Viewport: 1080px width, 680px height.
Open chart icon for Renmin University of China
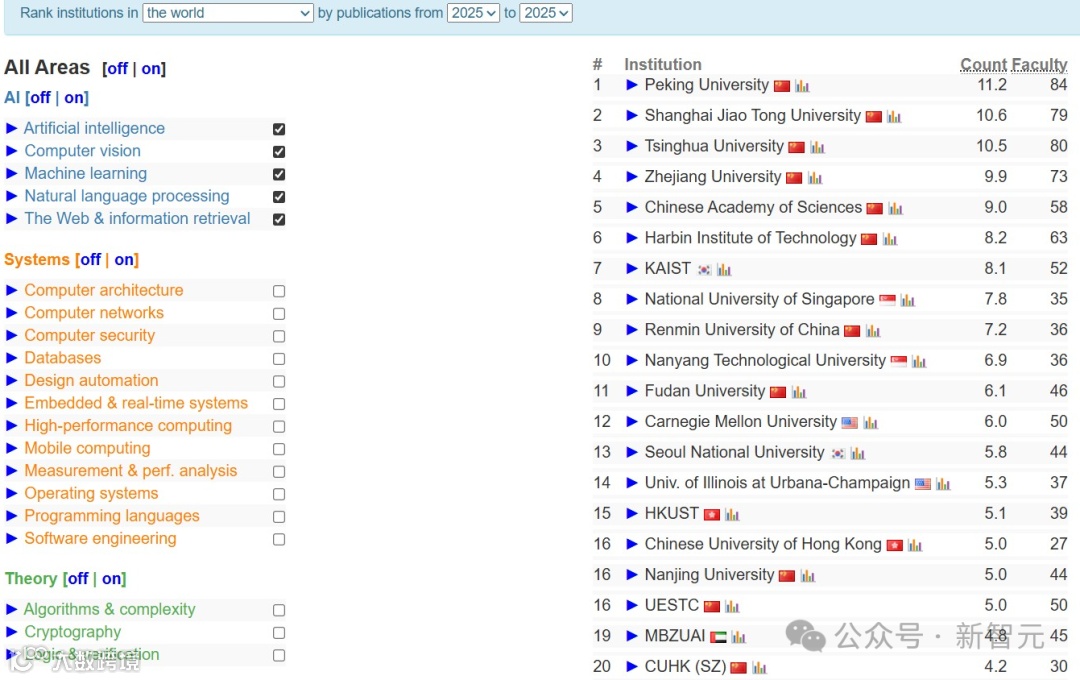pyautogui.click(x=873, y=331)
